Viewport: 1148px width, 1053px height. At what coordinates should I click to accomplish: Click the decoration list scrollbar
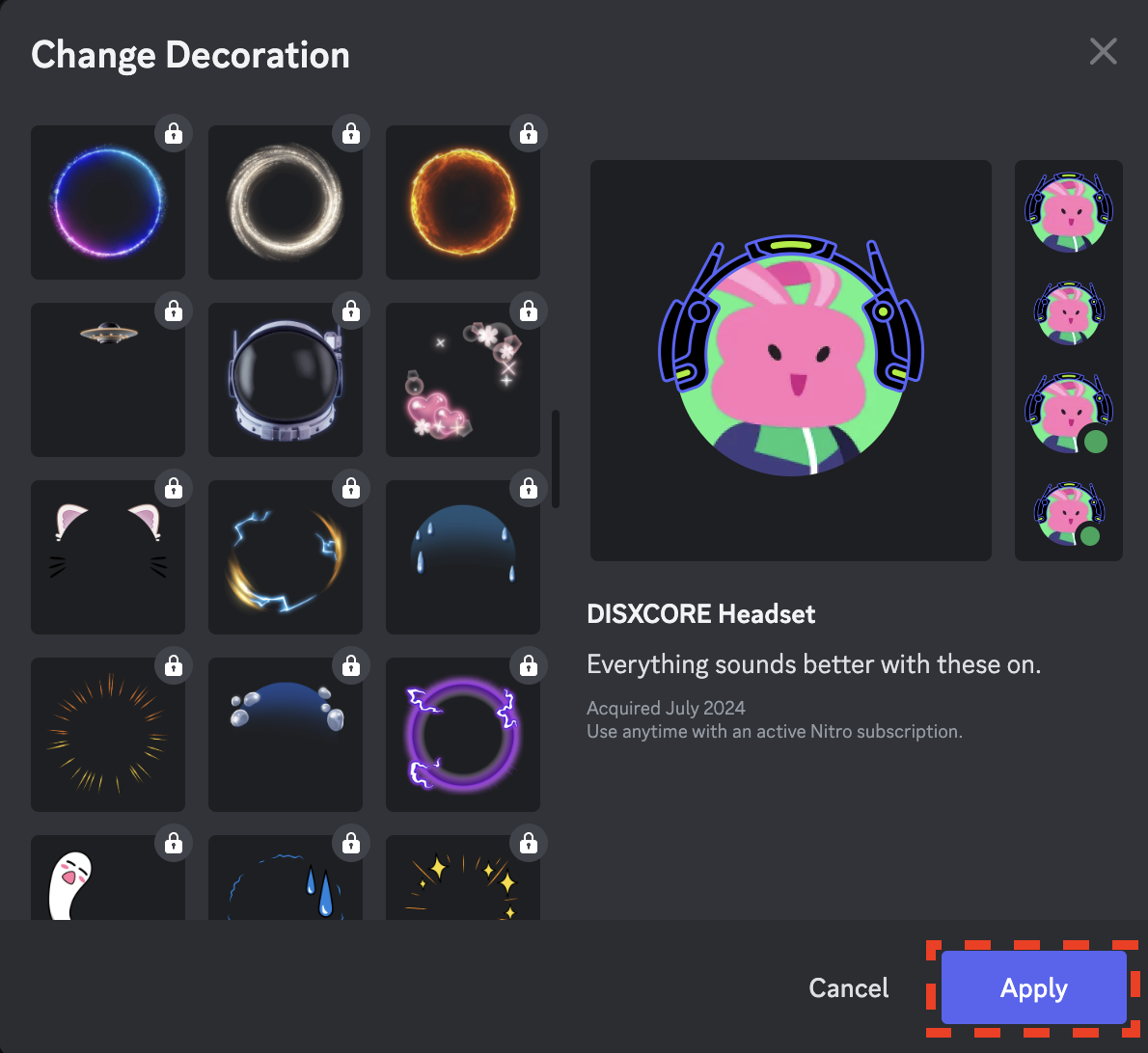tap(556, 459)
